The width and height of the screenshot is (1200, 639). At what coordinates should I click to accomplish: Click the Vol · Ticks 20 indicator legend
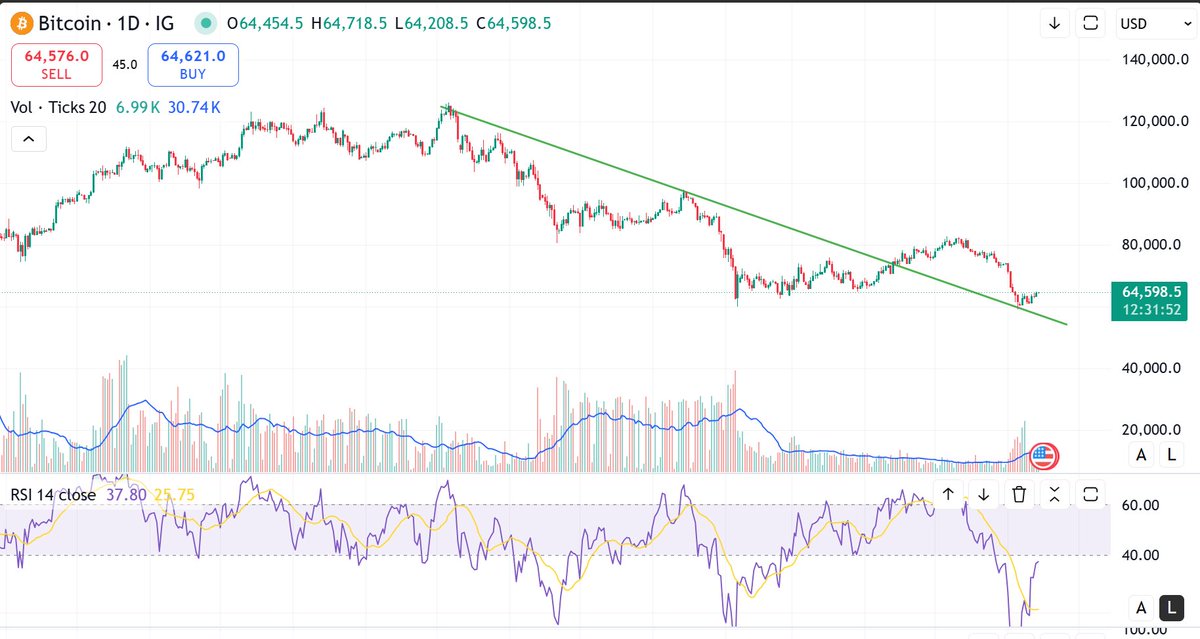point(58,107)
